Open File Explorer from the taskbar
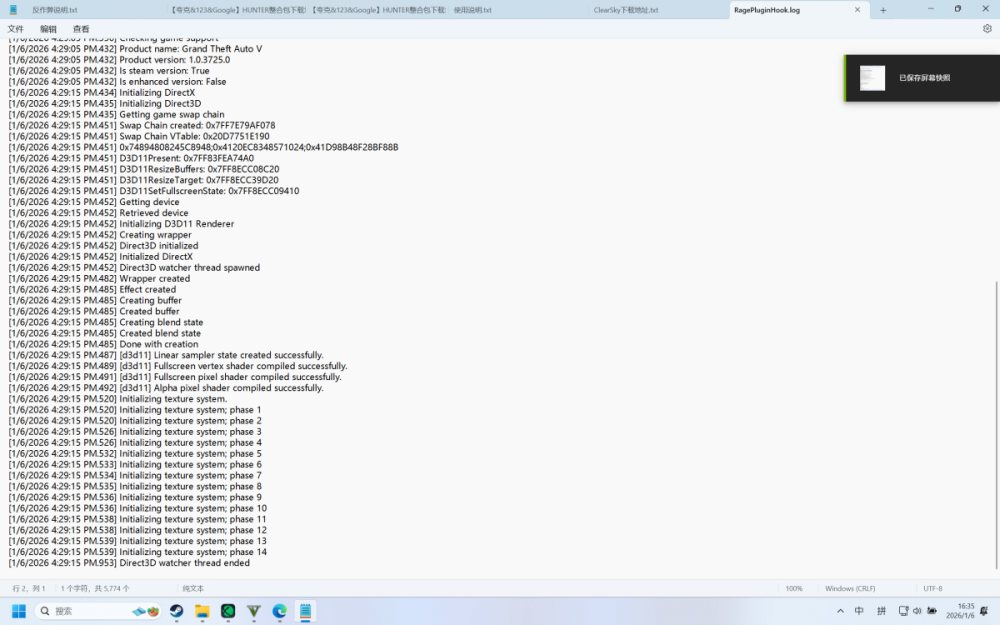The width and height of the screenshot is (1000, 625). (203, 611)
